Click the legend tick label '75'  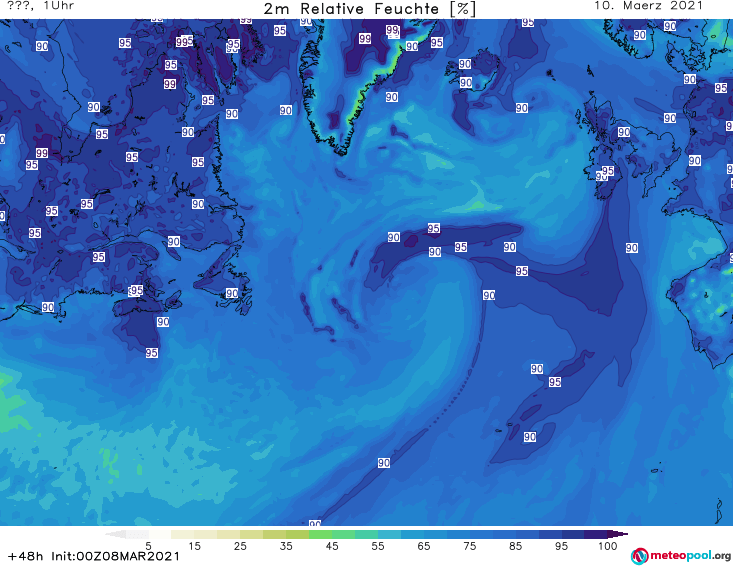[469, 546]
